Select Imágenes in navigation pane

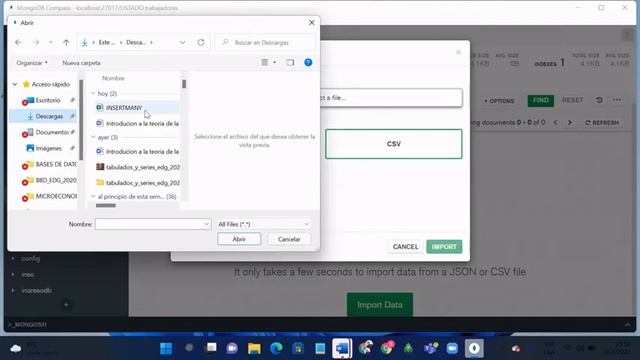48,148
